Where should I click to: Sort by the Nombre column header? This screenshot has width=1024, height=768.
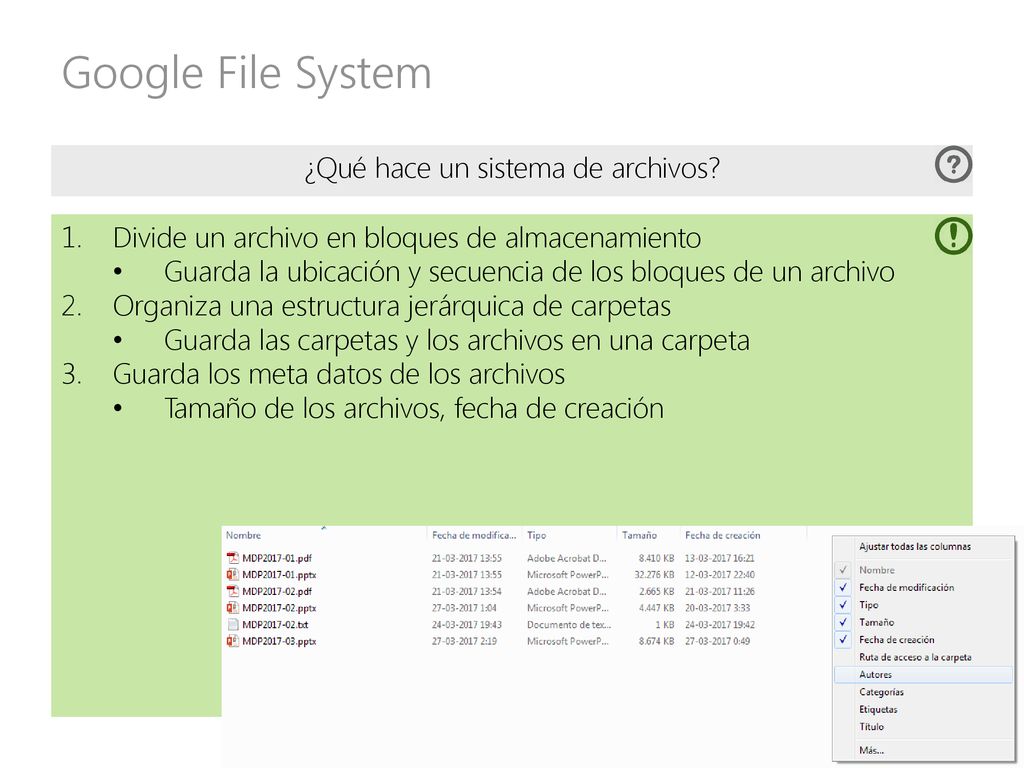click(243, 535)
